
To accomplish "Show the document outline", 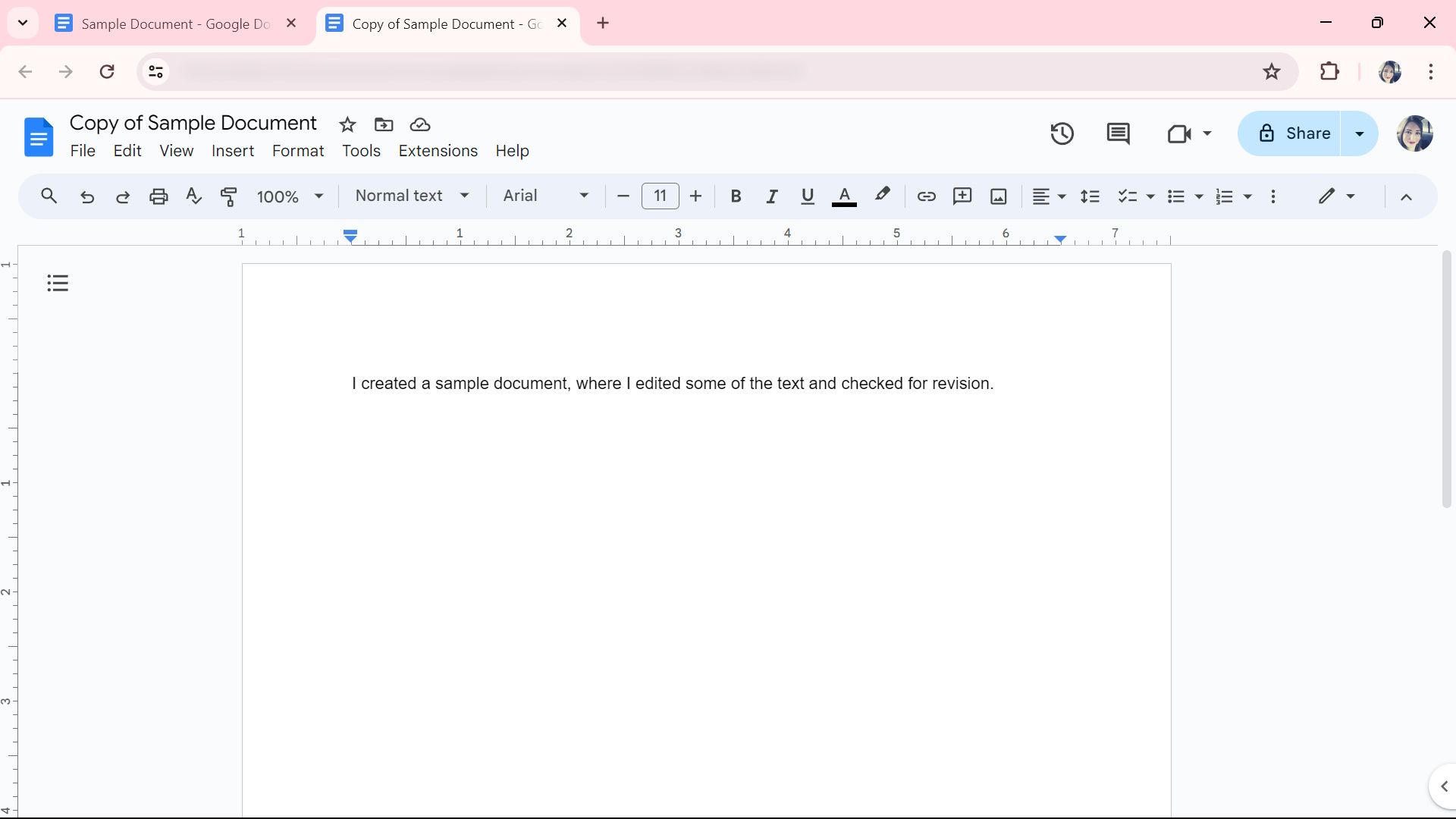I will [58, 282].
